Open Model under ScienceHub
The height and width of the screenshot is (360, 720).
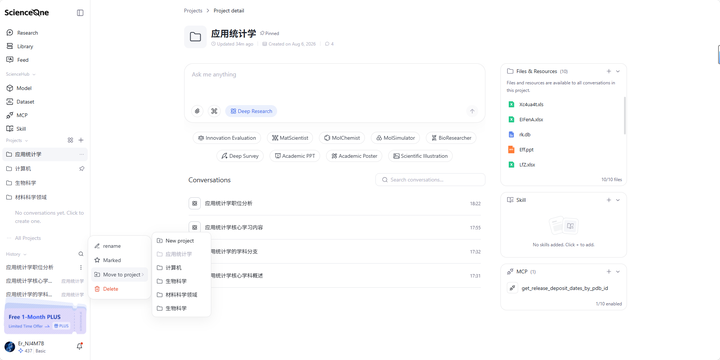[x=24, y=88]
